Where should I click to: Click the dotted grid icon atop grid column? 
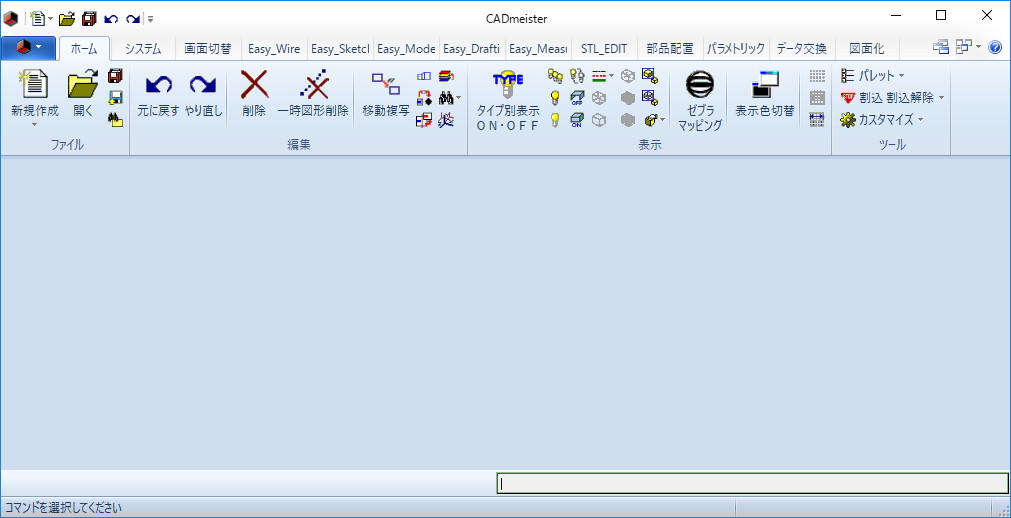817,76
